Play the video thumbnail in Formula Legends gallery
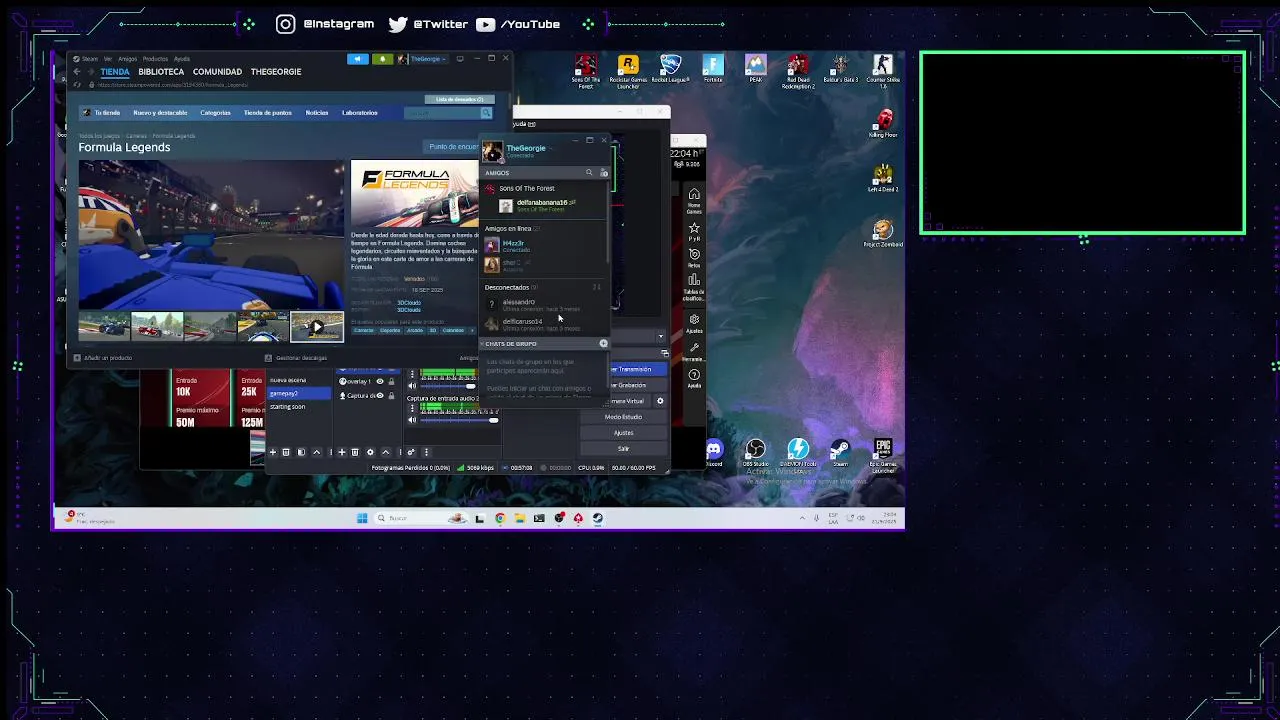This screenshot has height=720, width=1280. (317, 327)
